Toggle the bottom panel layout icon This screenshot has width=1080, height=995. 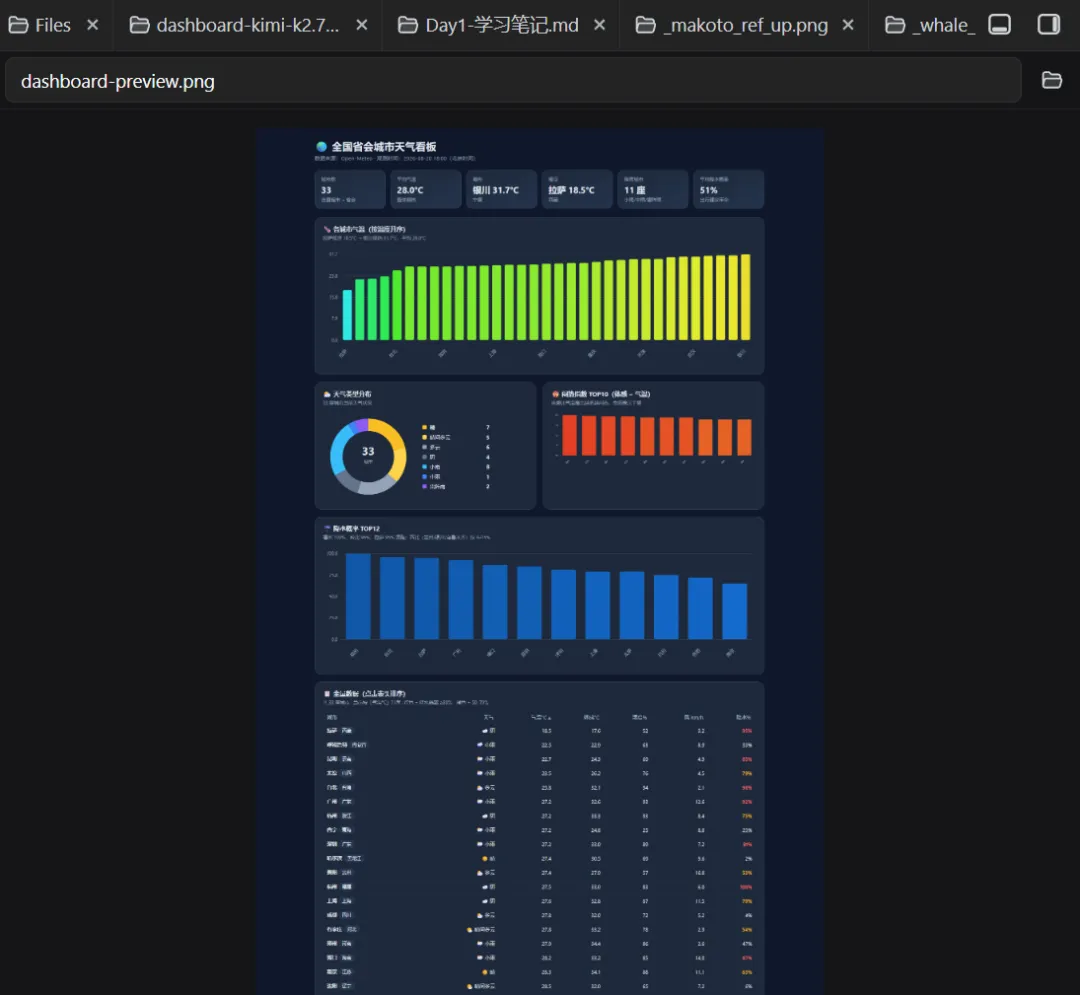(999, 25)
